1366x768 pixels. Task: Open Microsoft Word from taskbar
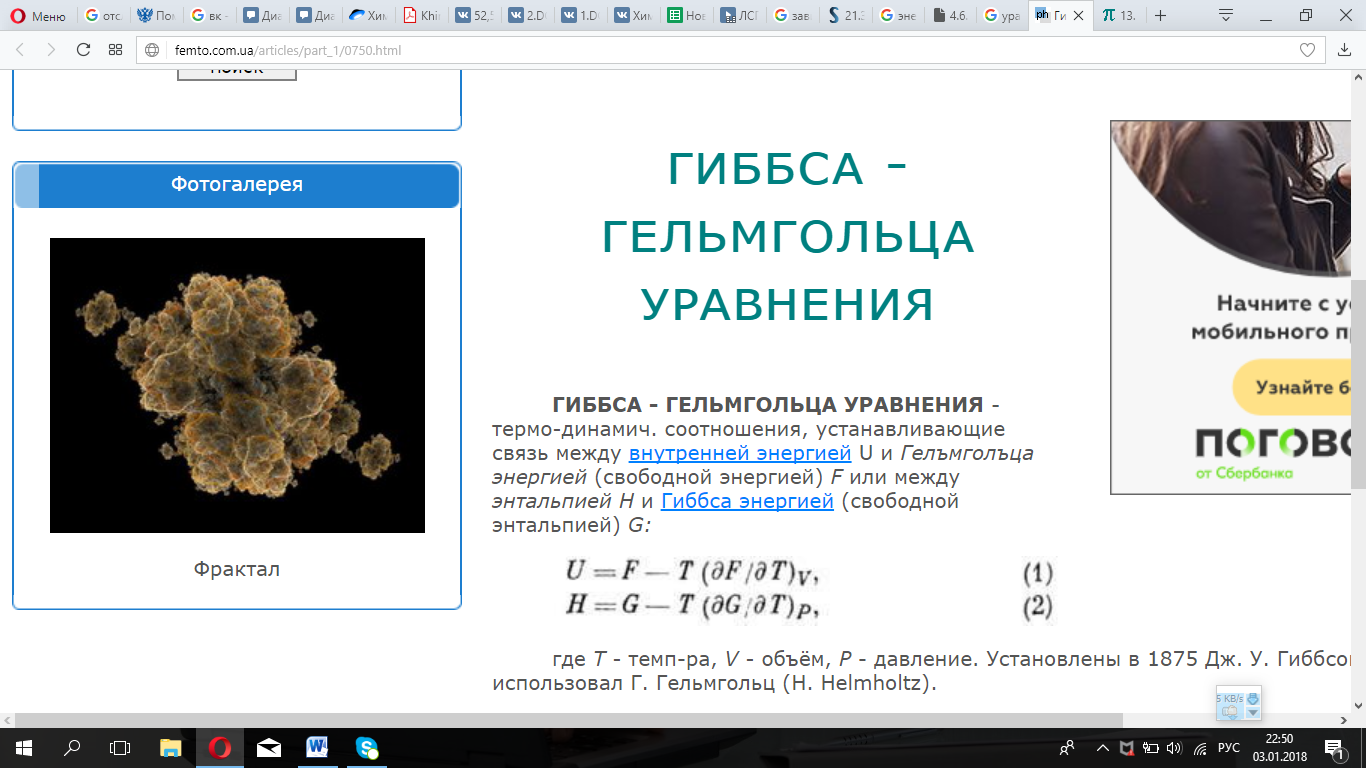click(x=317, y=747)
